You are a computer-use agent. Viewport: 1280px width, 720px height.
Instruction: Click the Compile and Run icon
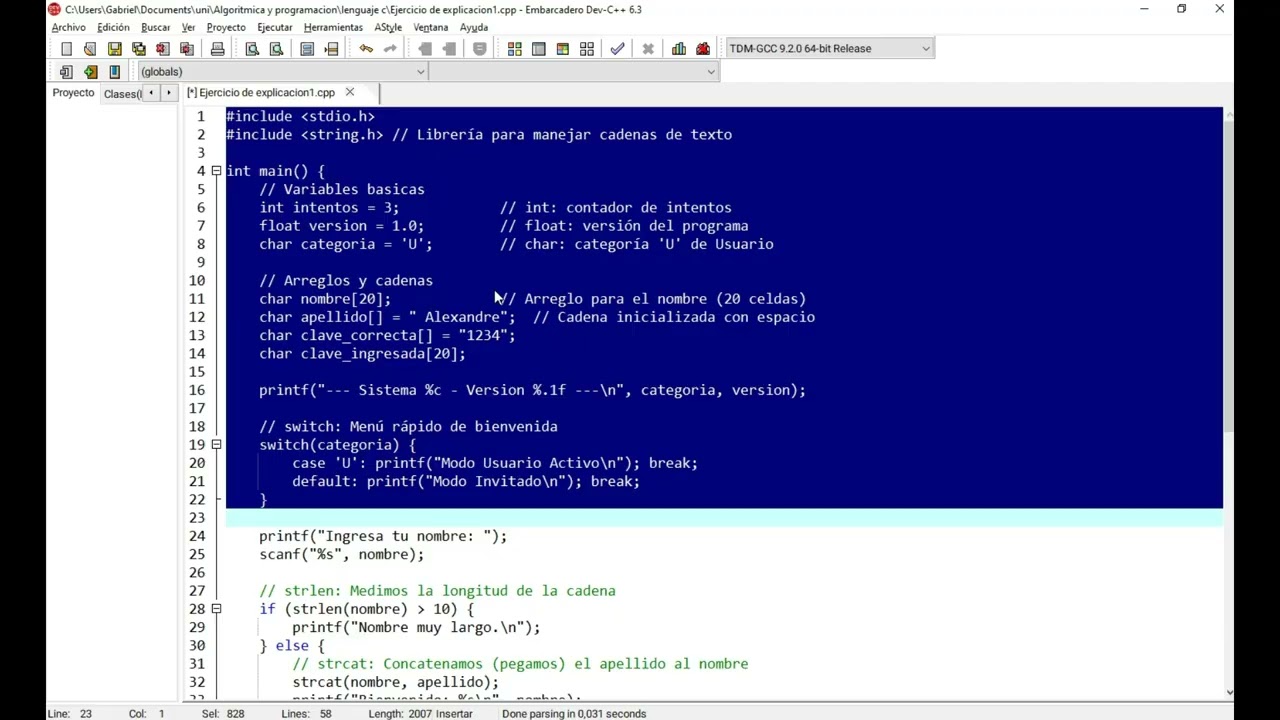pyautogui.click(x=562, y=48)
